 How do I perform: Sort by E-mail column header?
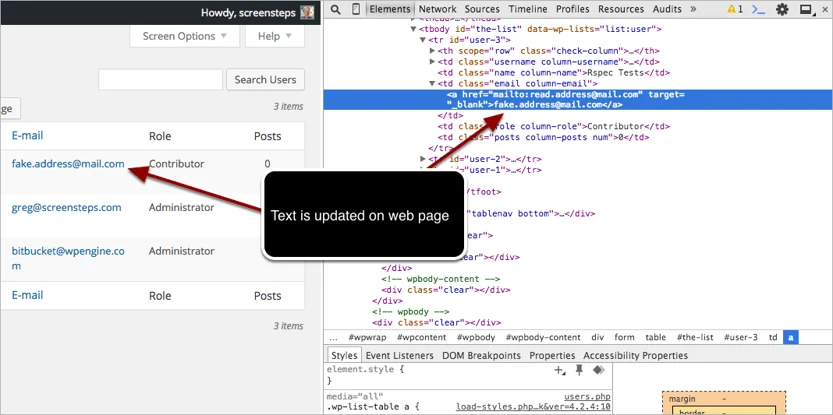point(27,135)
